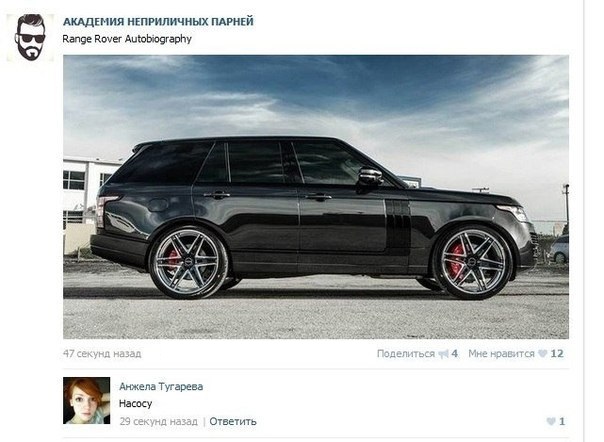Click the like count 12
The height and width of the screenshot is (442, 604).
coord(557,353)
